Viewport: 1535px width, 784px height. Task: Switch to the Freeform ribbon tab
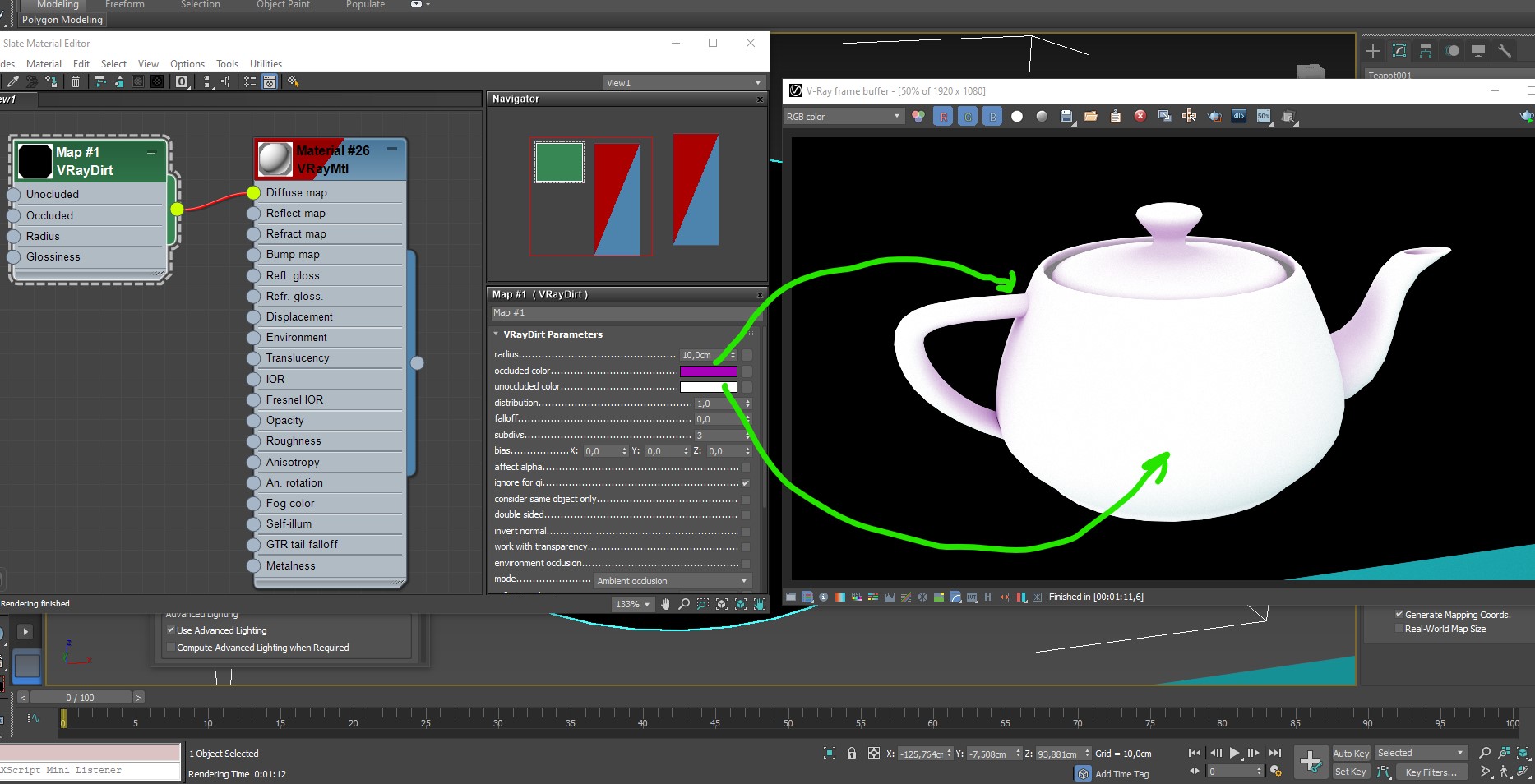coord(124,5)
